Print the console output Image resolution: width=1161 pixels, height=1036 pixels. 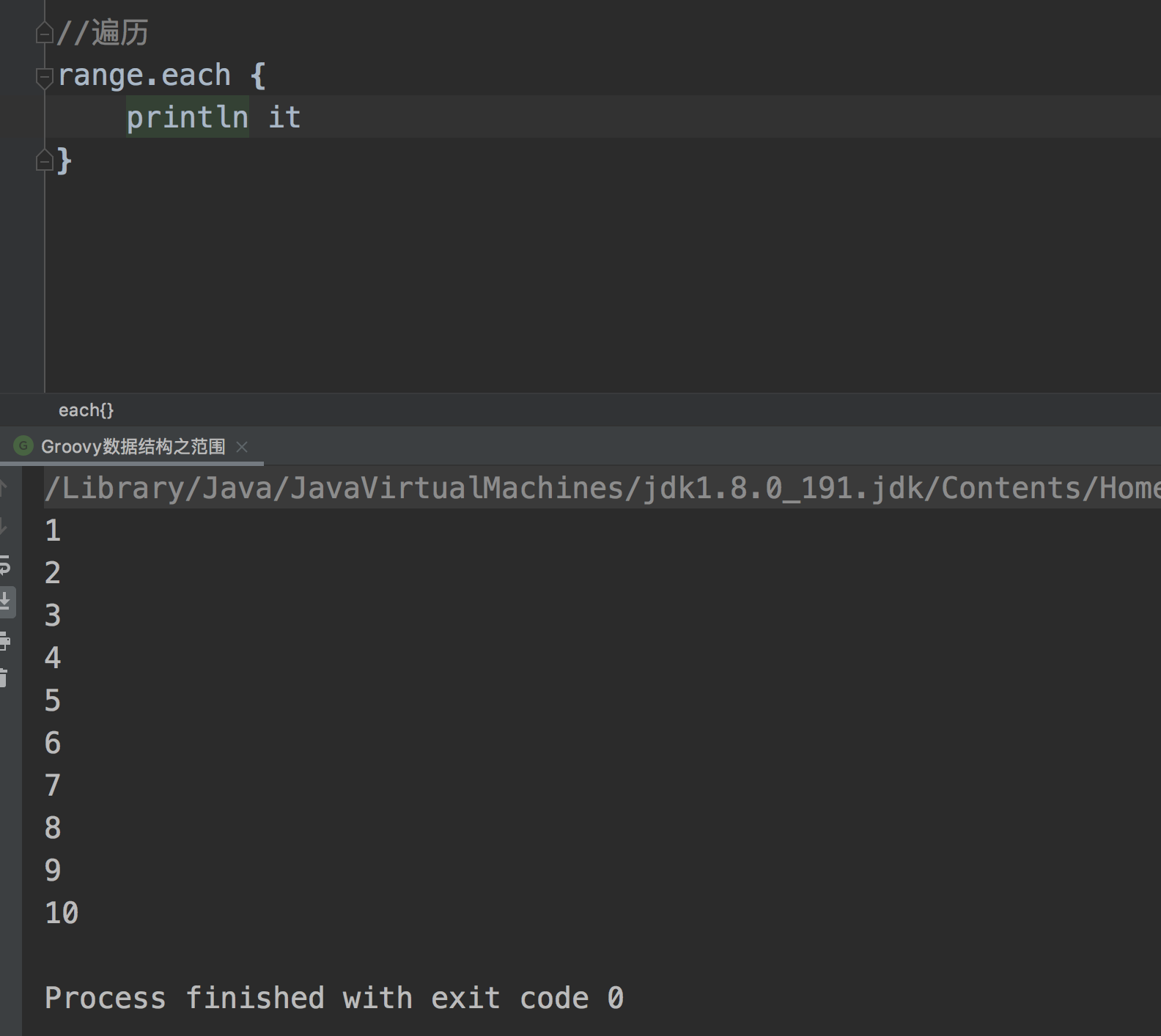pos(4,641)
